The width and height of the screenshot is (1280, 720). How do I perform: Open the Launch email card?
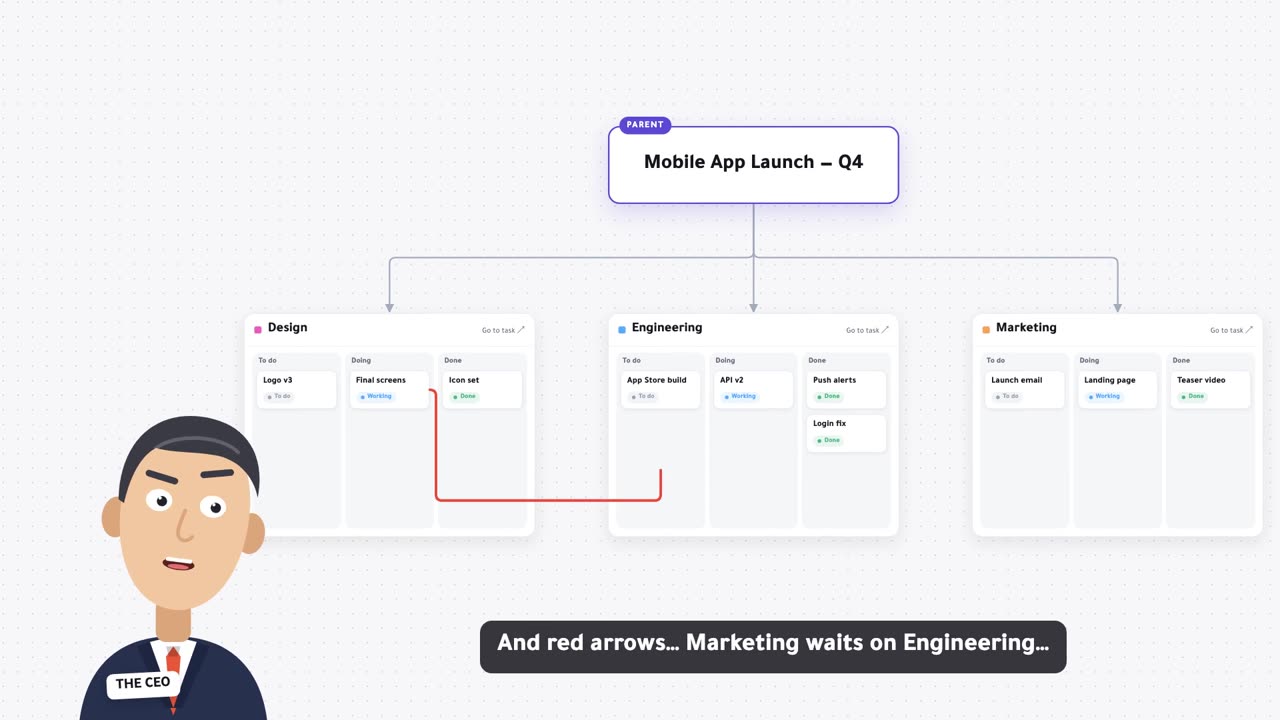click(x=1025, y=389)
